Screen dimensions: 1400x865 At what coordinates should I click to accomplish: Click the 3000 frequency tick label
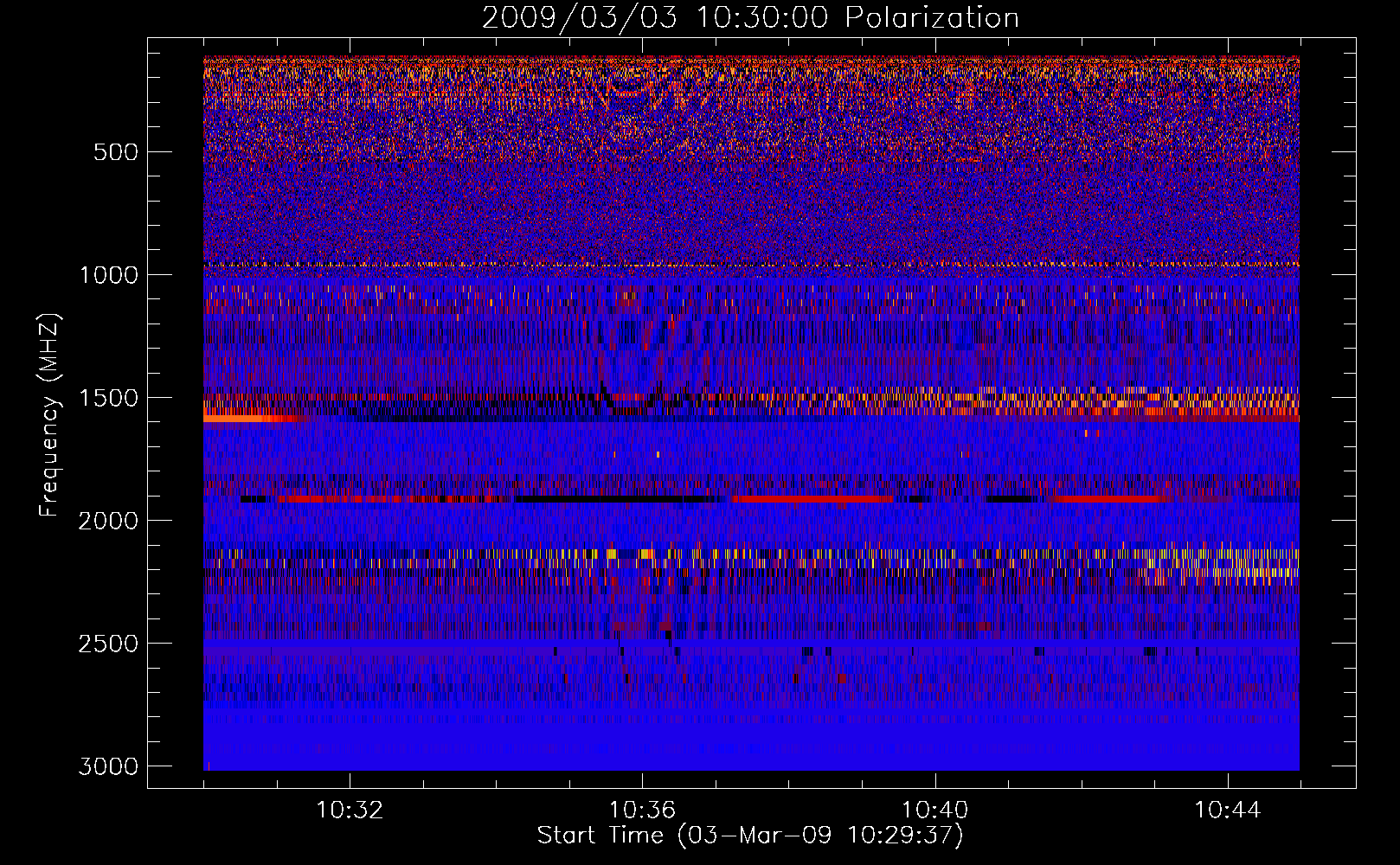(108, 766)
